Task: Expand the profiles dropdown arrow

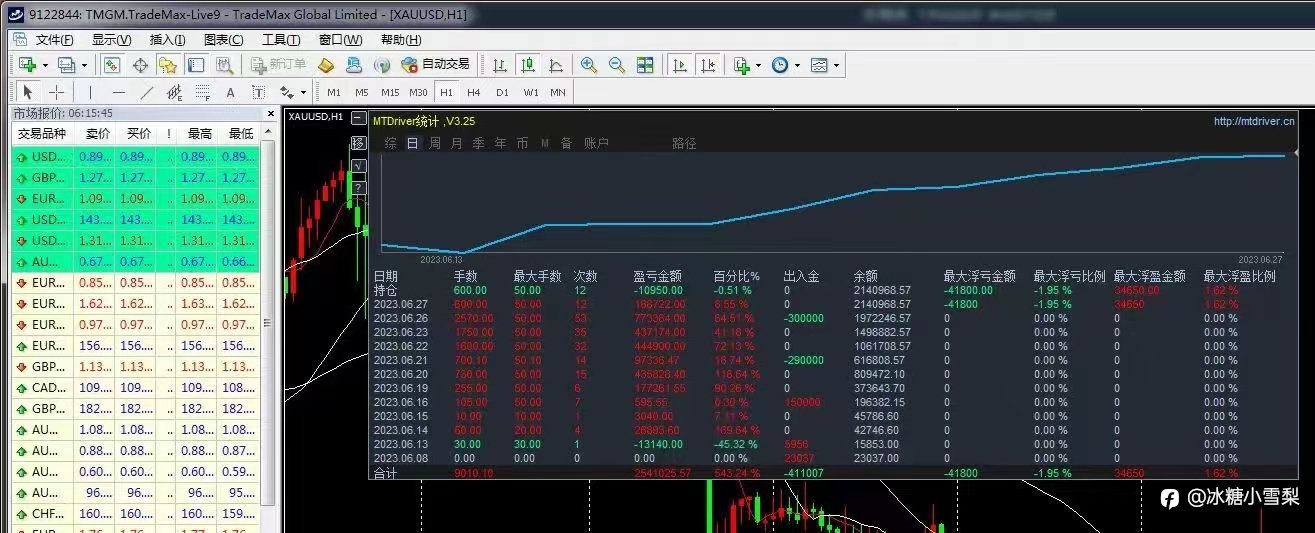Action: pyautogui.click(x=84, y=65)
